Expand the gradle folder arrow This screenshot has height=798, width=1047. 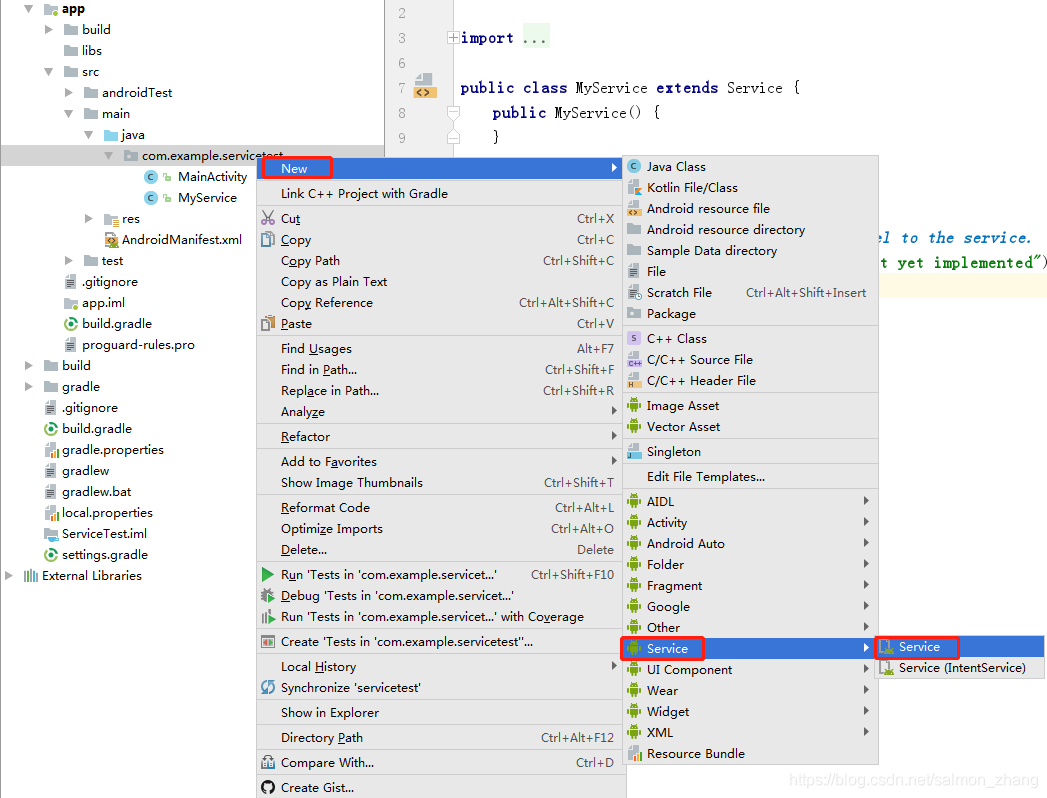28,386
